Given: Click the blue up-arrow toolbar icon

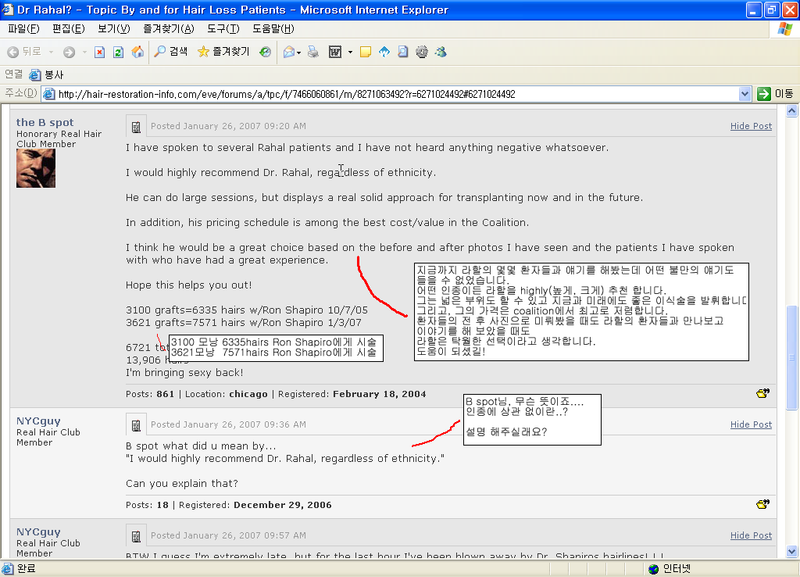Looking at the screenshot, I should 384,52.
